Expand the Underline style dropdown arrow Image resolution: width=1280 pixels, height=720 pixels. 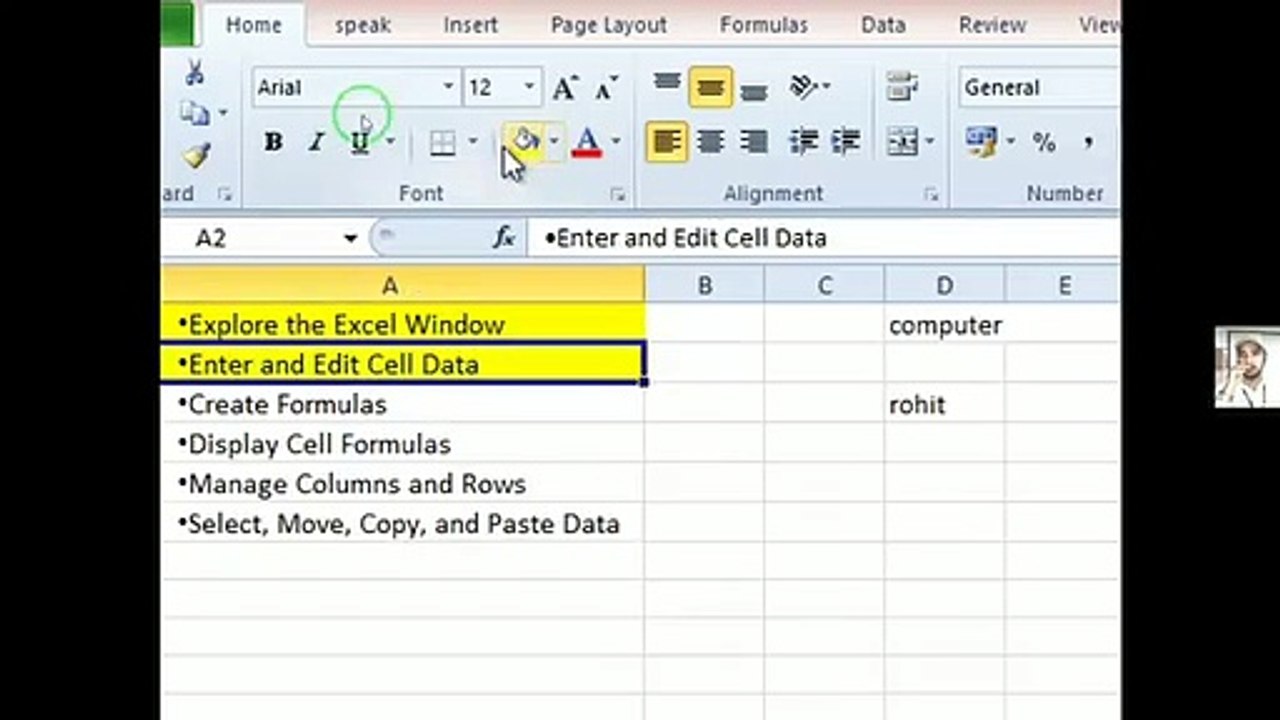pyautogui.click(x=390, y=143)
